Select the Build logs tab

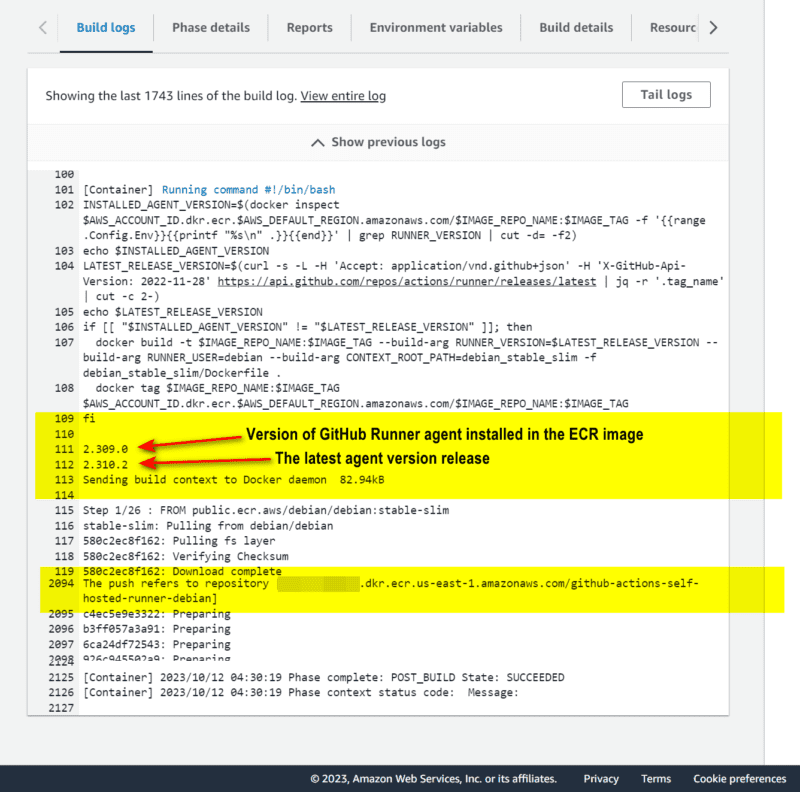[x=106, y=28]
